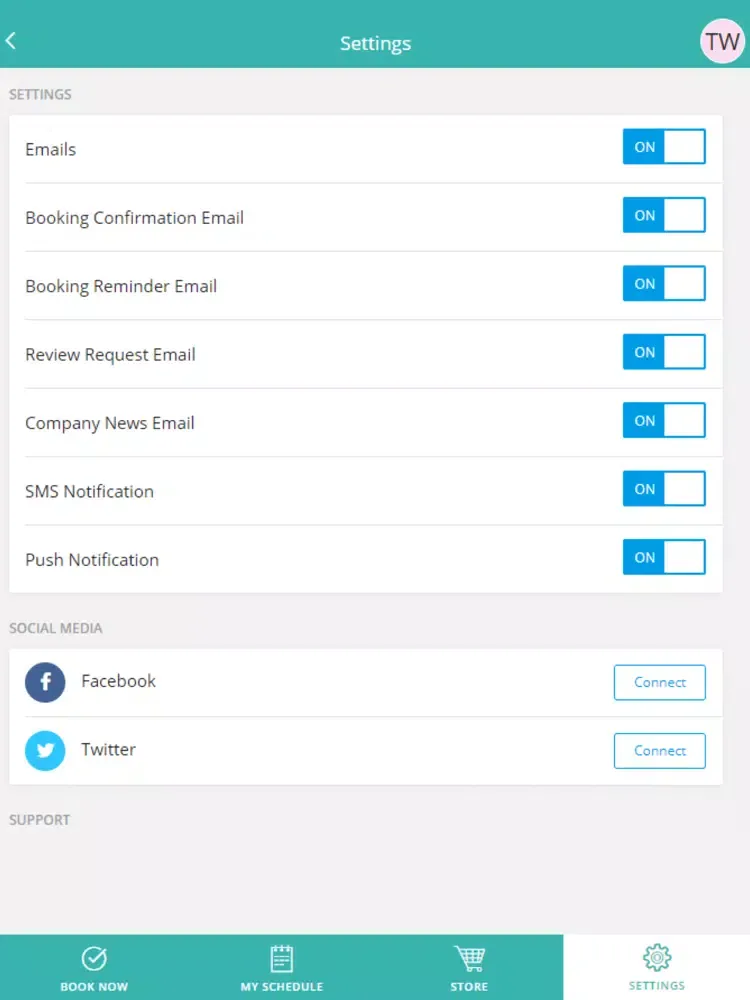750x1000 pixels.
Task: Connect the Twitter account
Action: point(659,751)
